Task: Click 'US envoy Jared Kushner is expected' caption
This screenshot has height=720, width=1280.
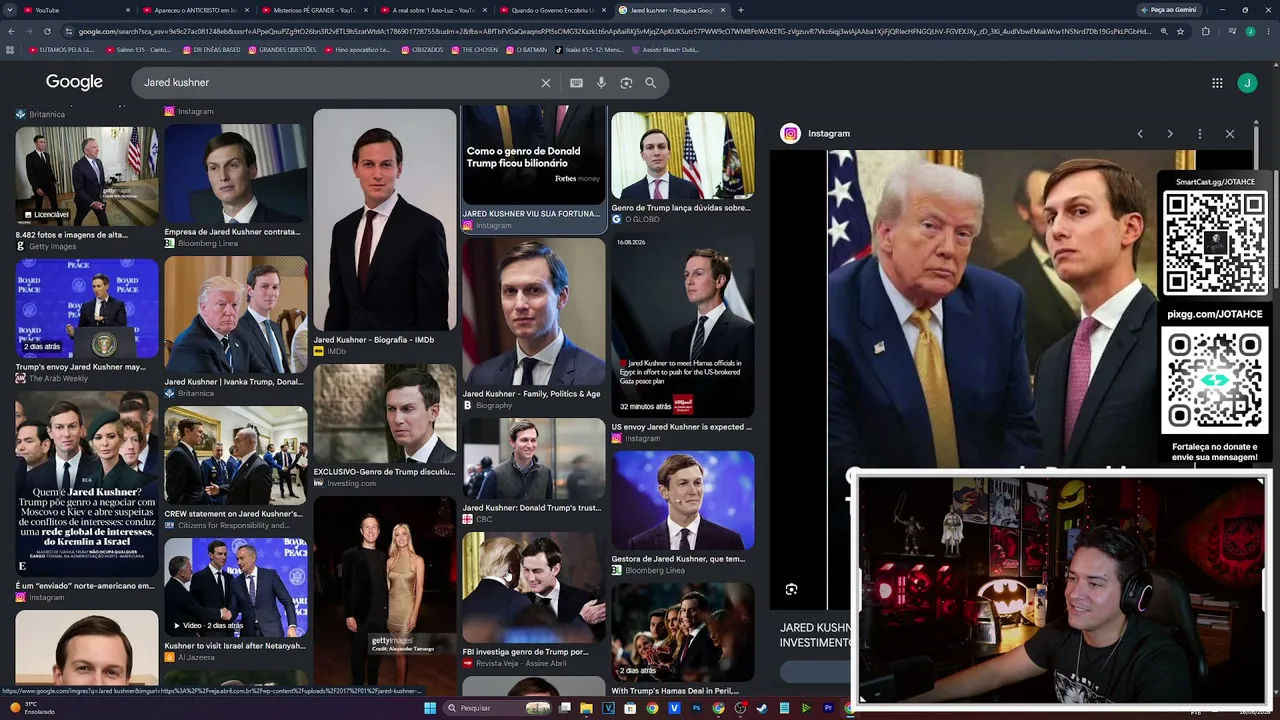Action: (682, 427)
